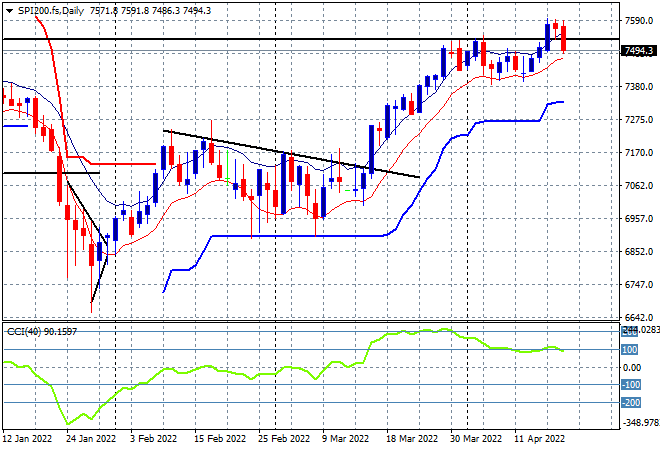Click the CCI level -200 label
Viewport: 660px width, 450px height.
click(x=631, y=403)
